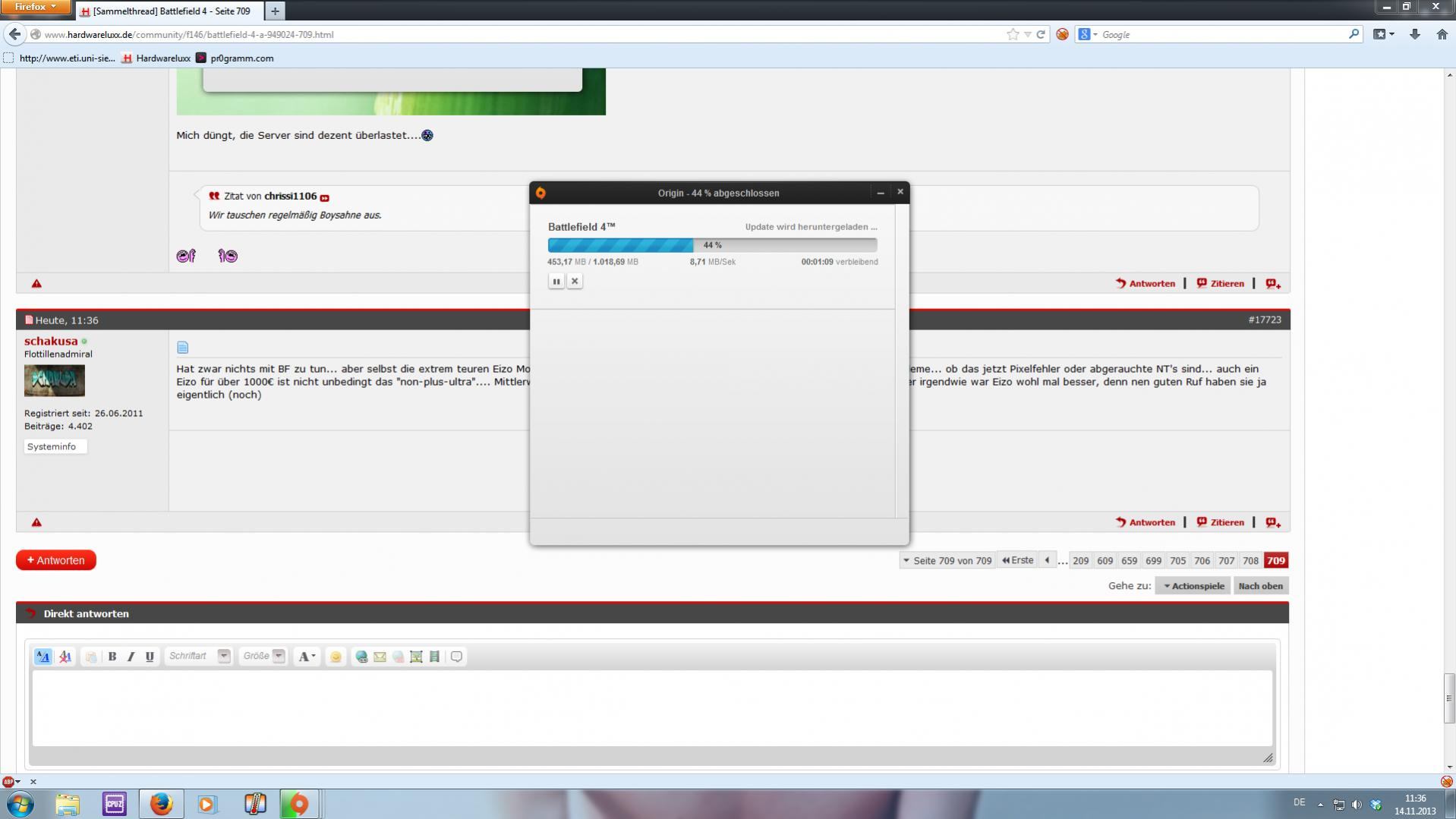
Task: Open the text color picker dropdown
Action: click(306, 657)
